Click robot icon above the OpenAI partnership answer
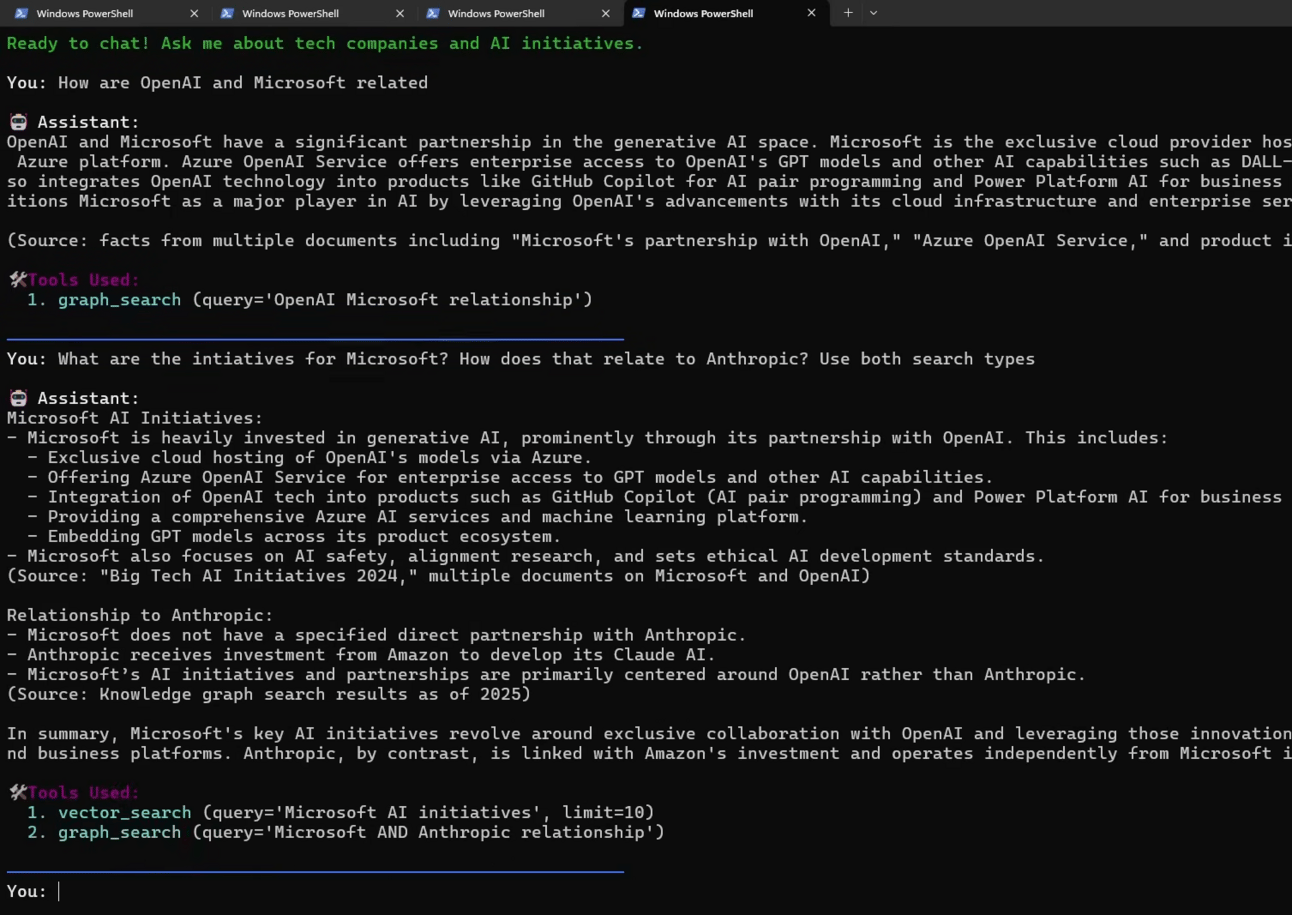The height and width of the screenshot is (915, 1292). click(17, 122)
